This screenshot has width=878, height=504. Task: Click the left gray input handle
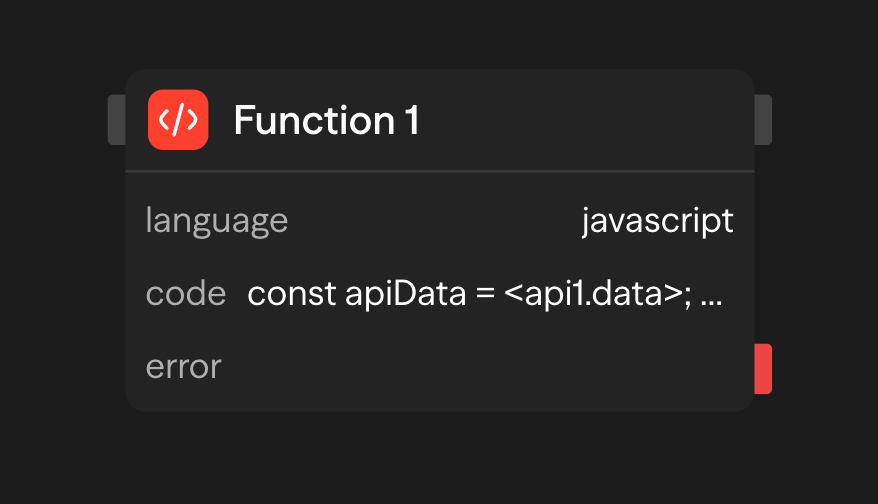pos(116,120)
